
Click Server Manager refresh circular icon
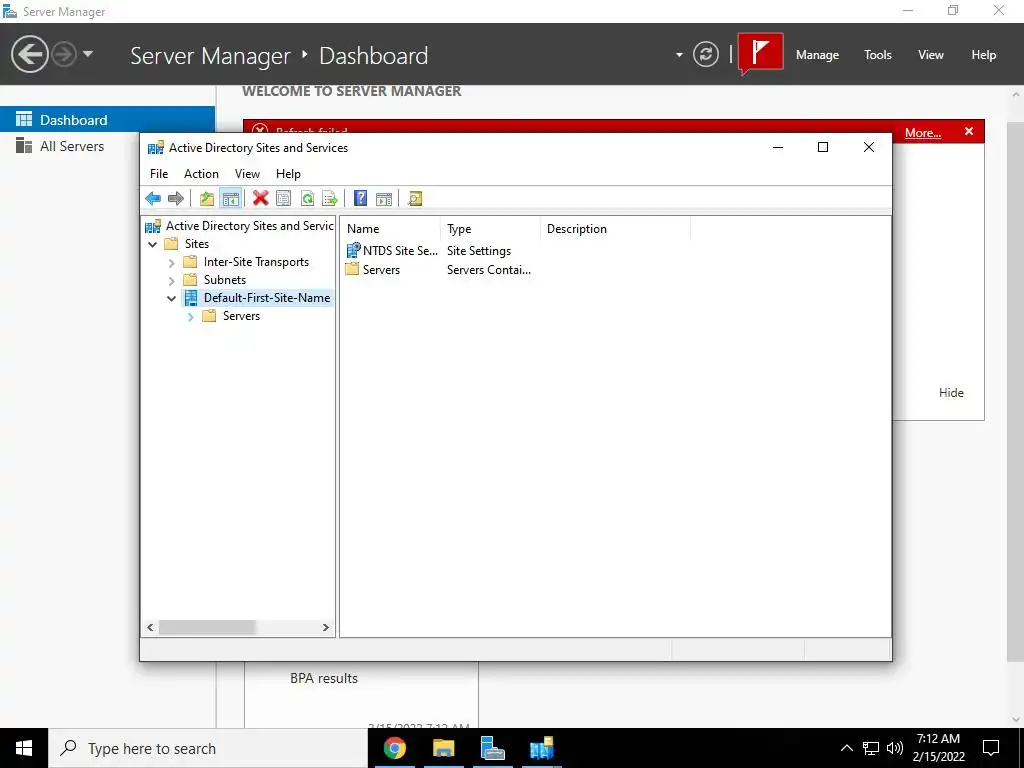click(705, 54)
